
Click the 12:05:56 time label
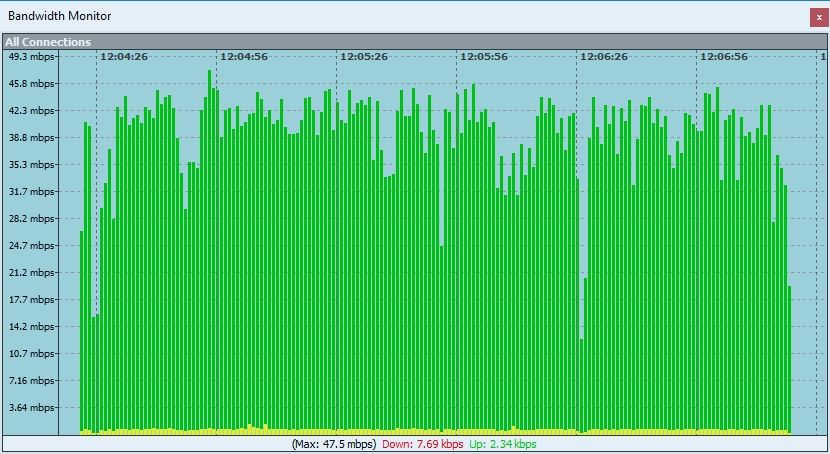pos(484,57)
